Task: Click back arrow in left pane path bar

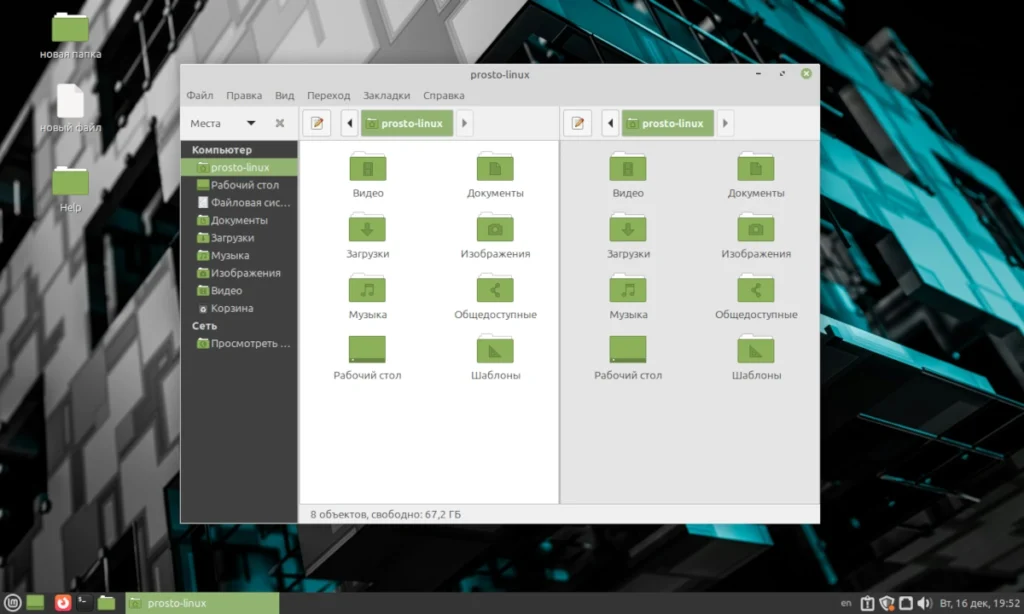Action: coord(349,123)
